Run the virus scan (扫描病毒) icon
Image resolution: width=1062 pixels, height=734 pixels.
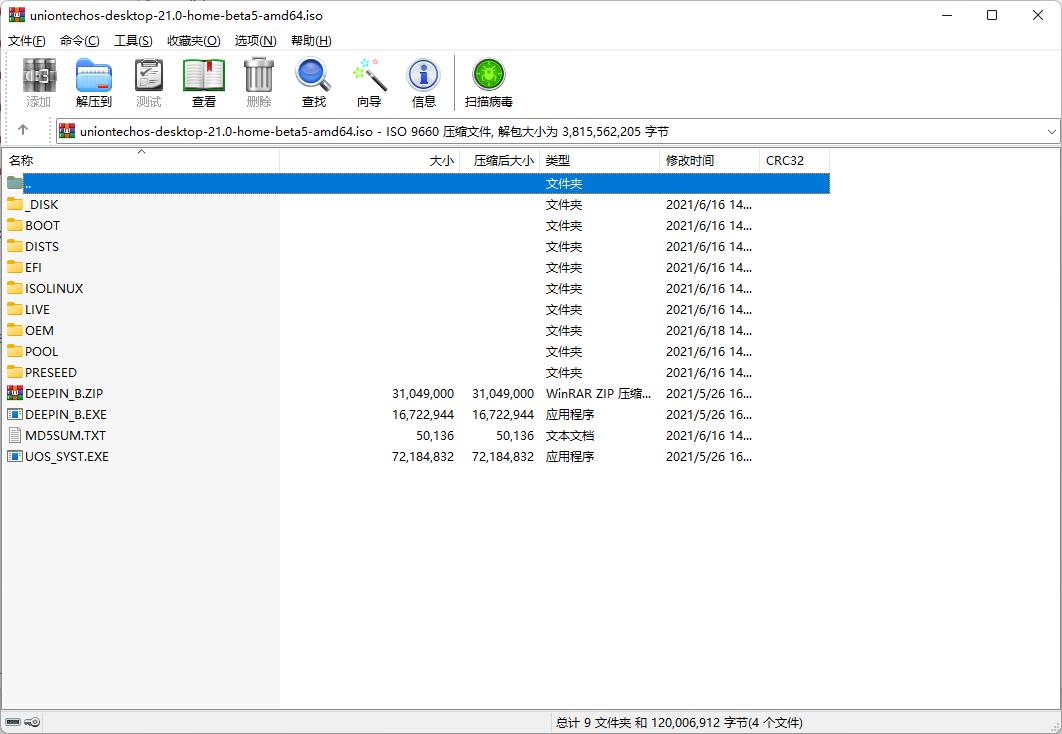tap(489, 82)
